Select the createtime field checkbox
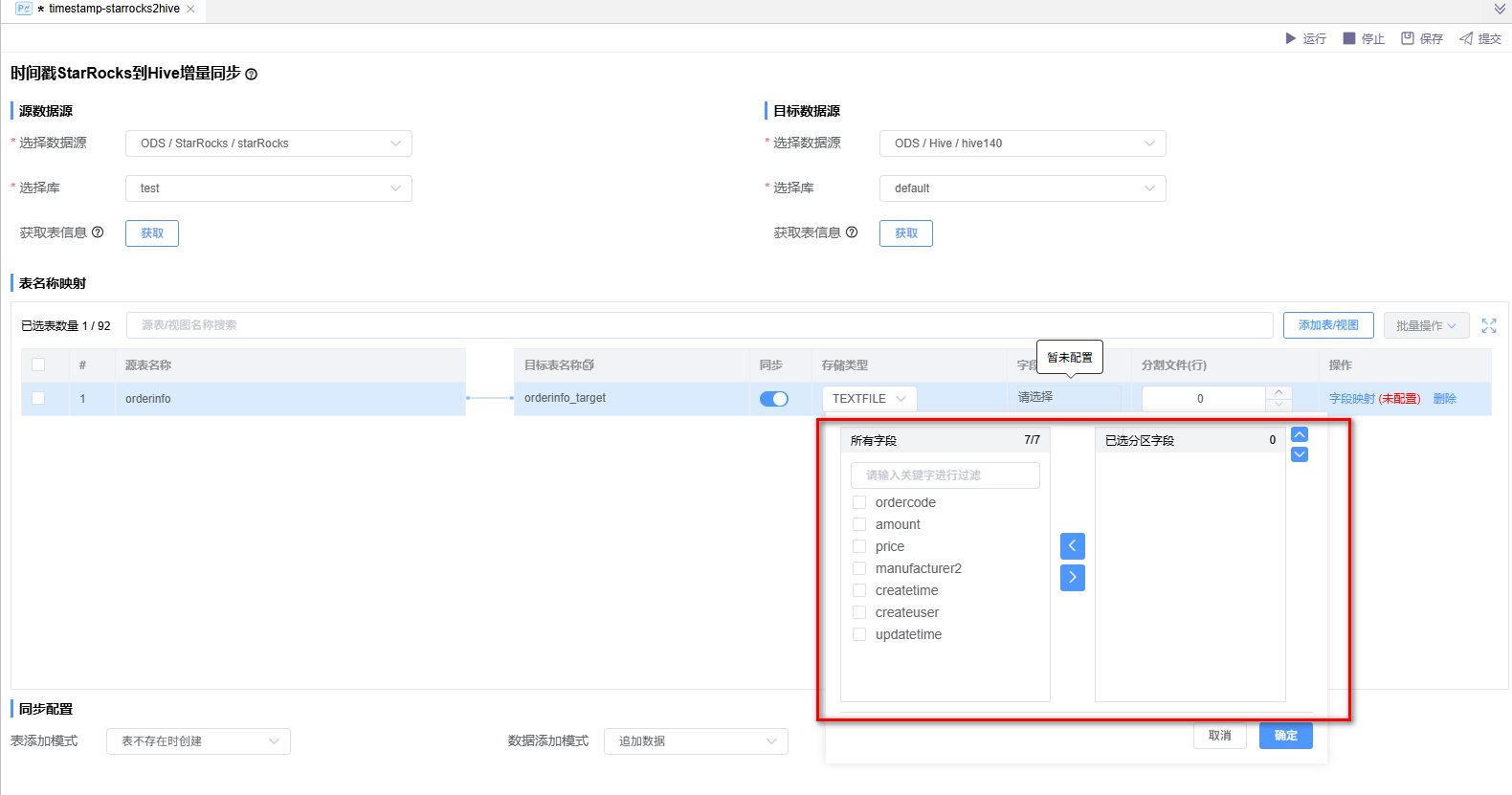 (859, 590)
